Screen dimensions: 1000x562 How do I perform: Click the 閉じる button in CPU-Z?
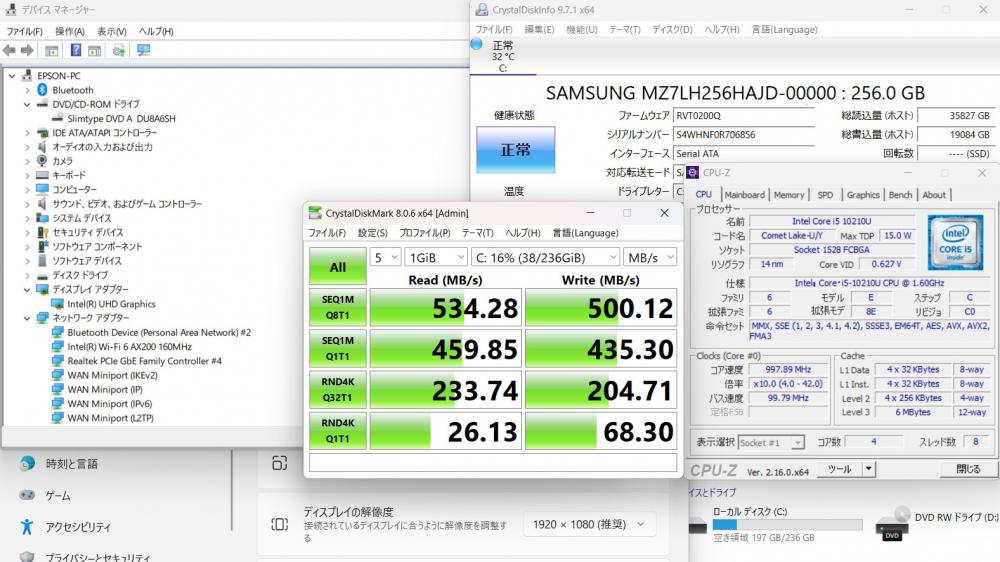(x=967, y=469)
